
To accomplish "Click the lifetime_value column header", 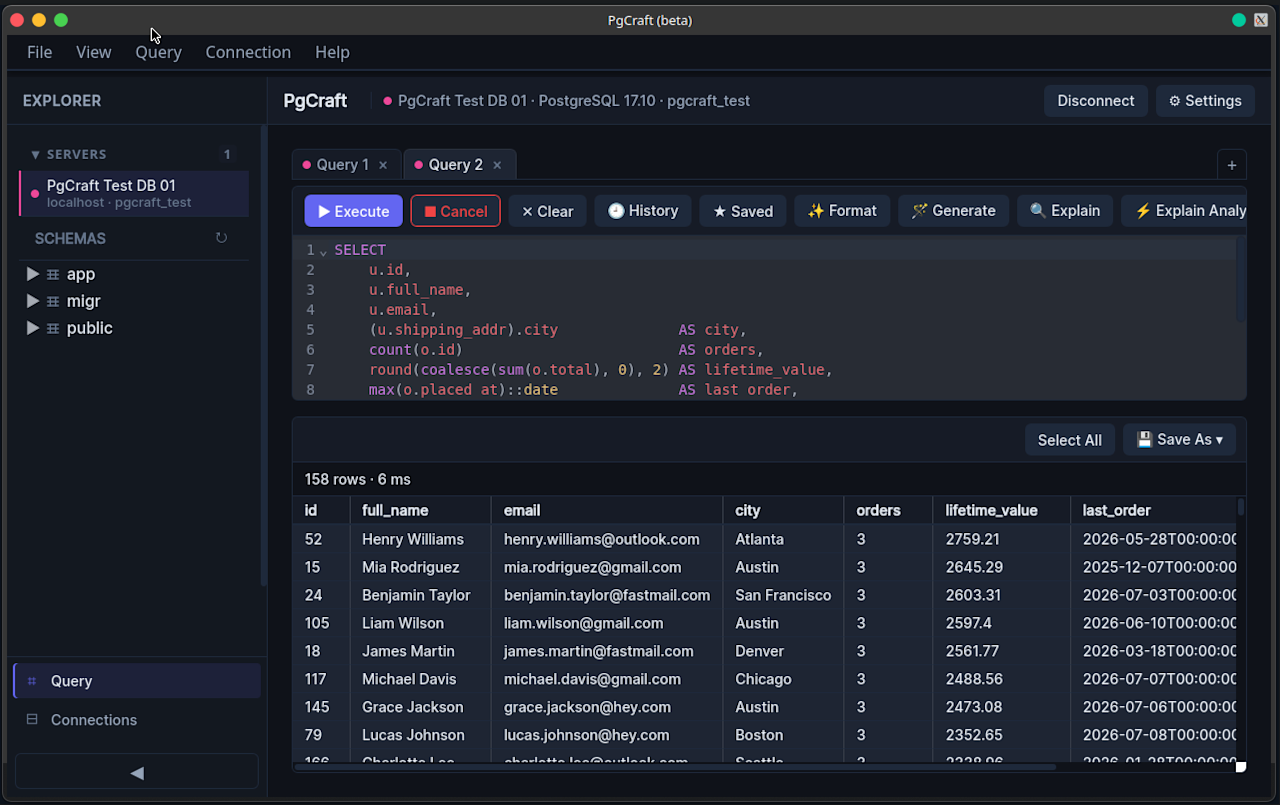I will click(1001, 510).
